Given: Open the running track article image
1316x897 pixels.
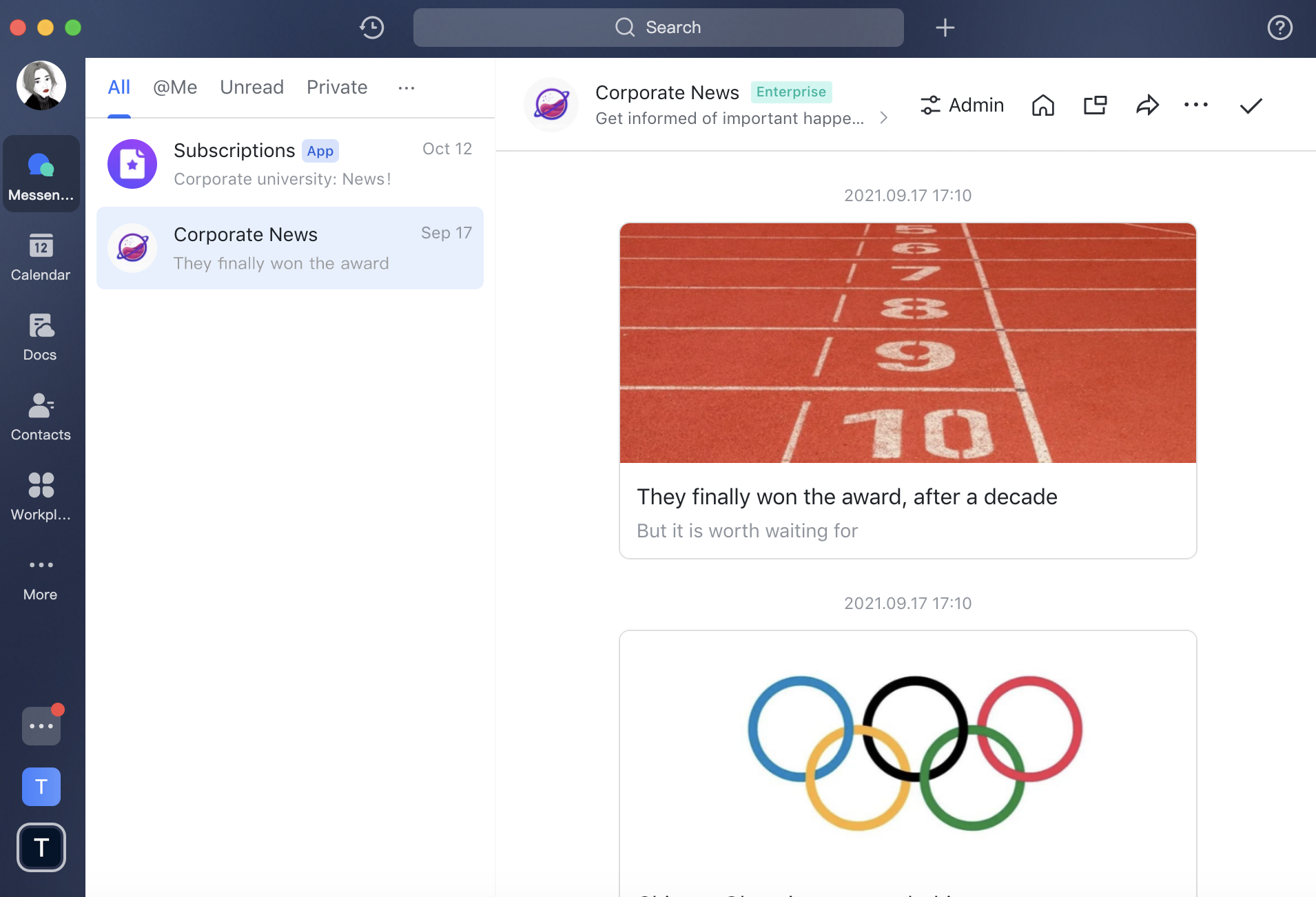Looking at the screenshot, I should coord(907,342).
